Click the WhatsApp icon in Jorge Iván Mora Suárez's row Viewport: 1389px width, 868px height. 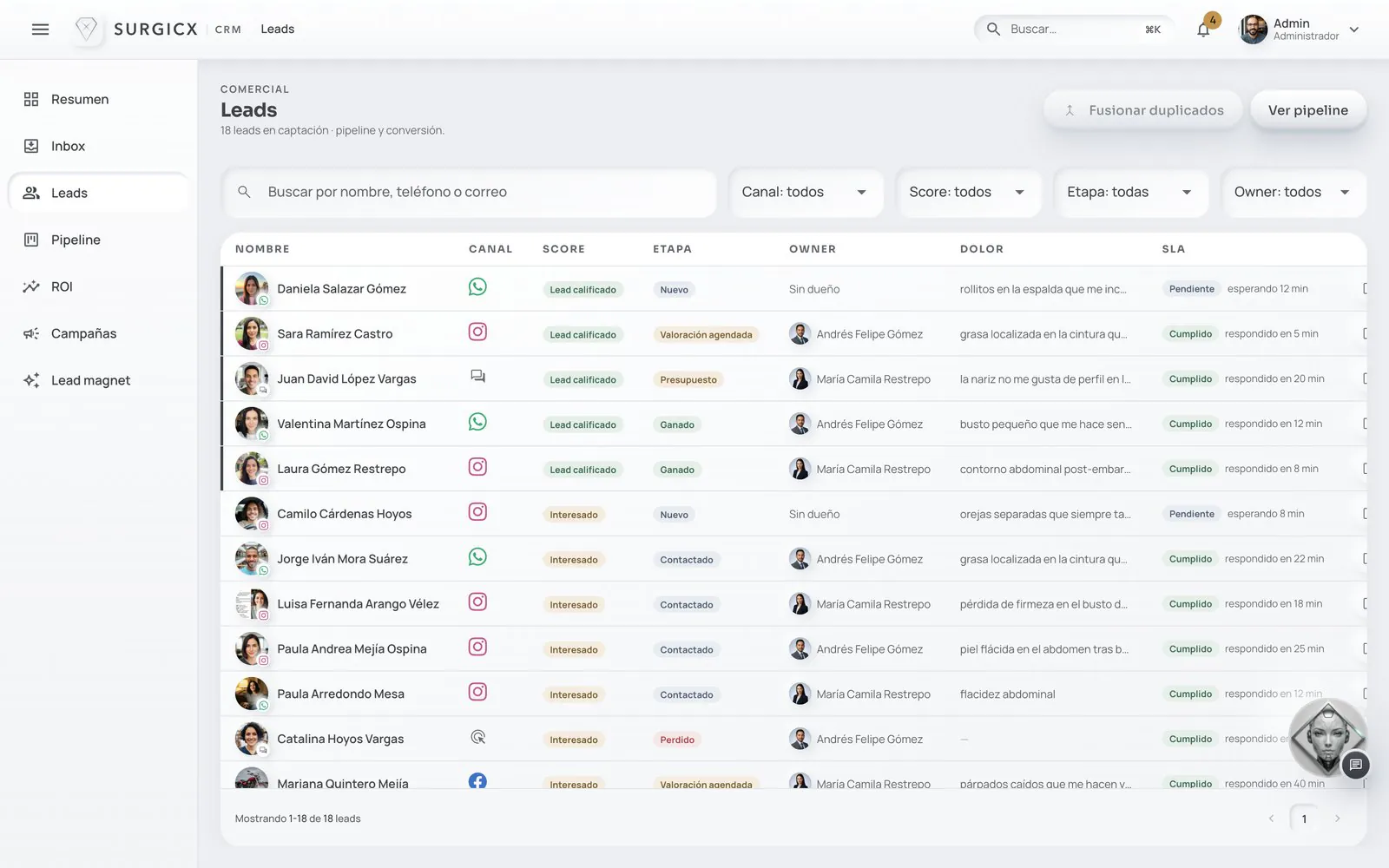click(x=477, y=558)
